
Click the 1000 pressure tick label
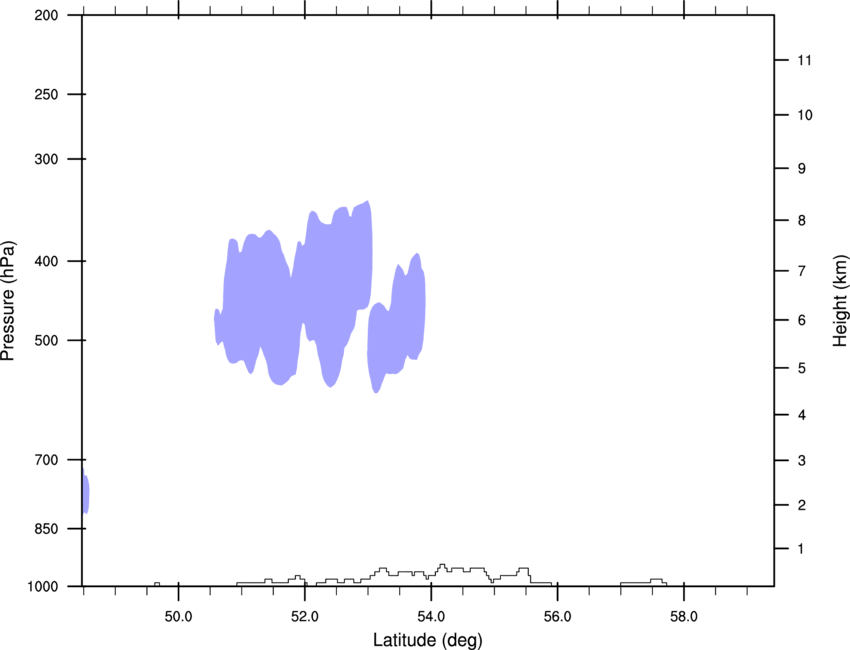(43, 587)
